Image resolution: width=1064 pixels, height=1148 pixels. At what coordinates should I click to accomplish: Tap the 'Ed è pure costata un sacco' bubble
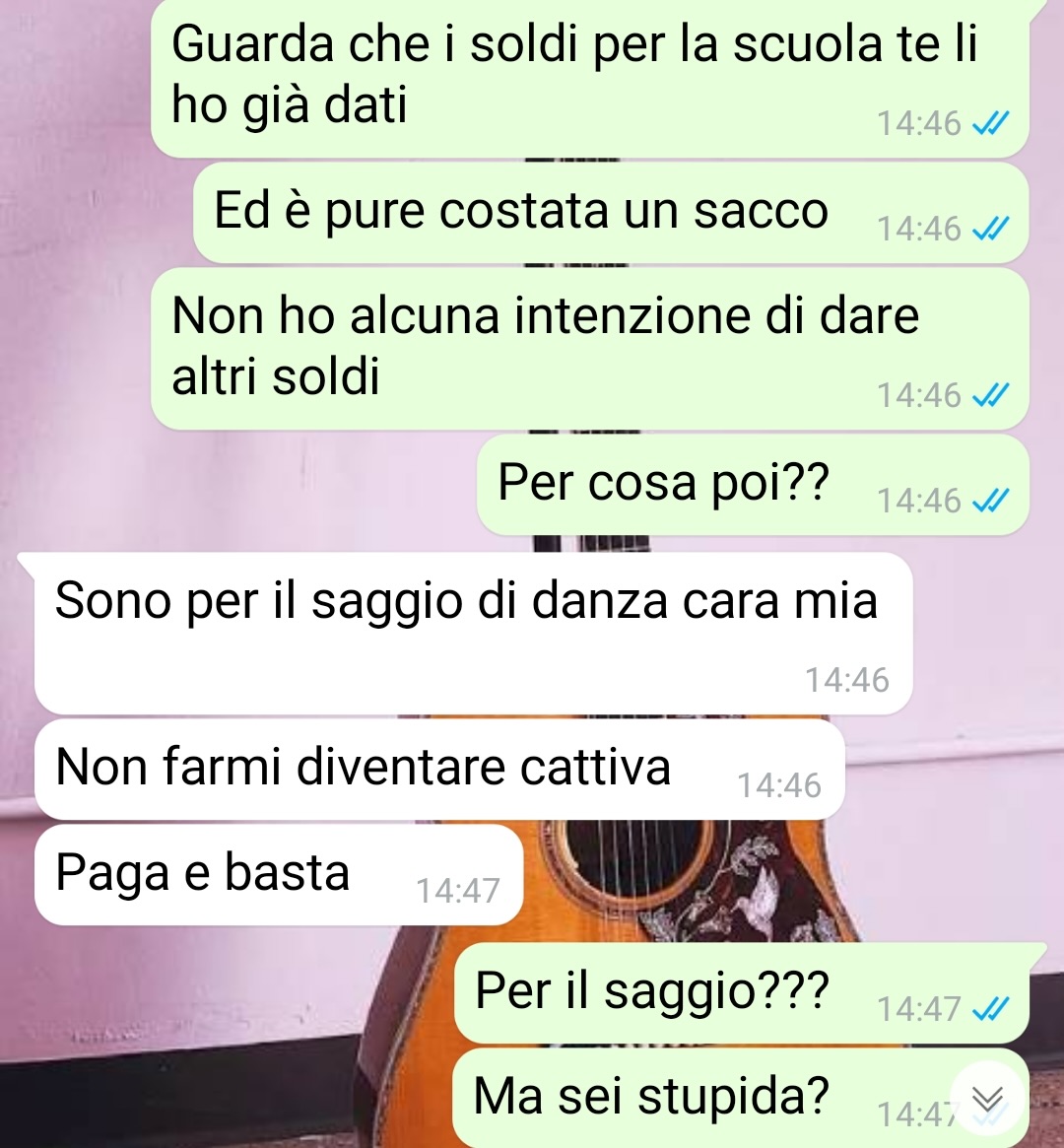(611, 213)
